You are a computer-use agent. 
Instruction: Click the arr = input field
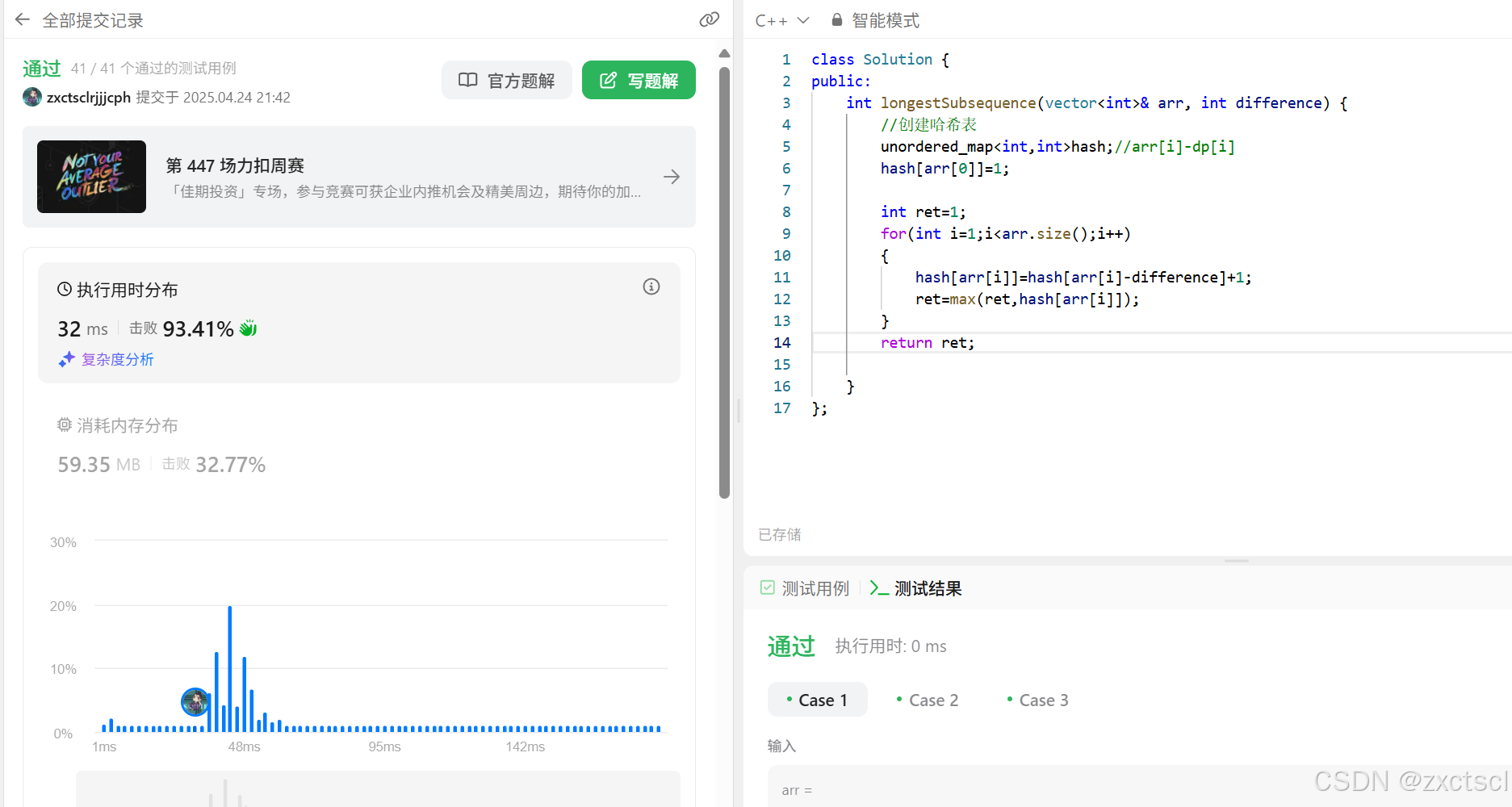pos(1140,787)
